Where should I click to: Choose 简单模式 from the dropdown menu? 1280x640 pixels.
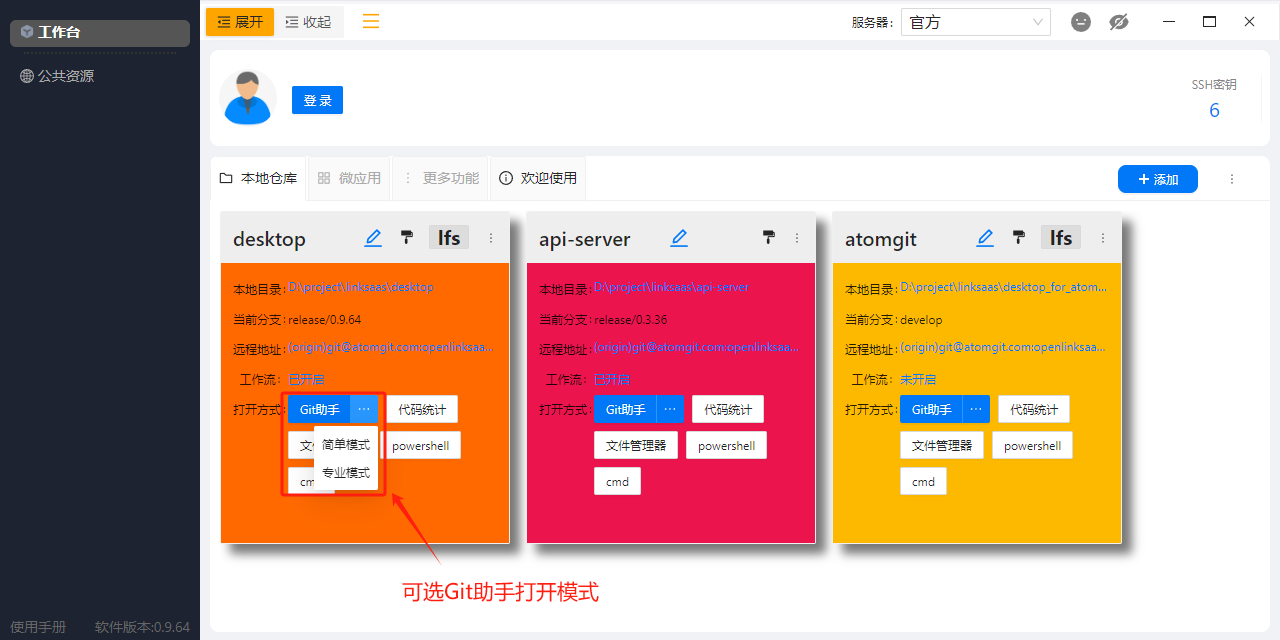click(346, 444)
